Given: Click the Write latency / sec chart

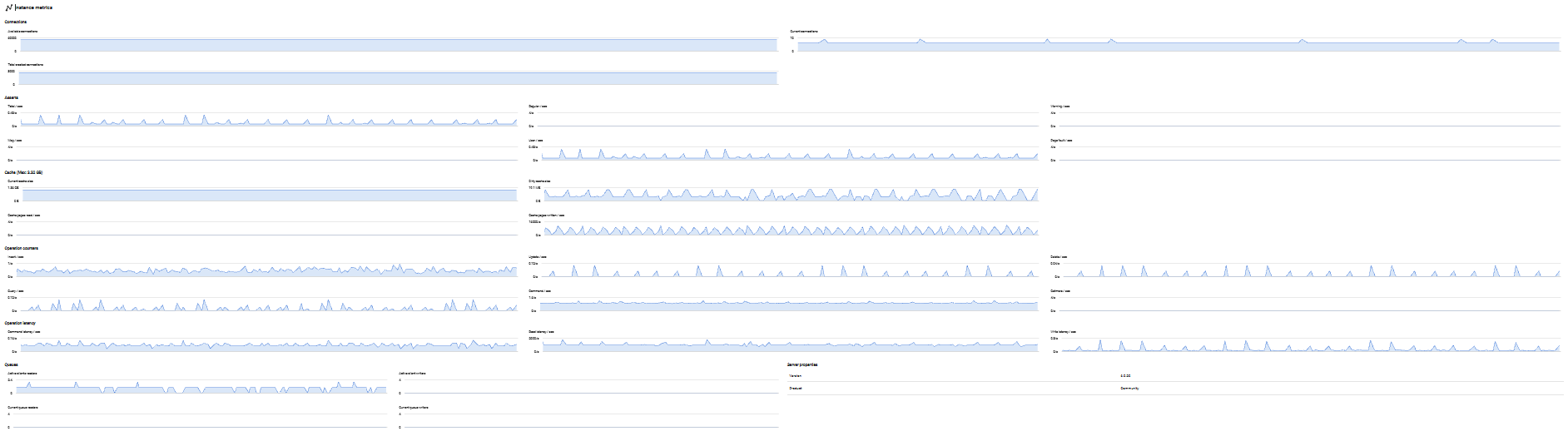Looking at the screenshot, I should [1311, 344].
